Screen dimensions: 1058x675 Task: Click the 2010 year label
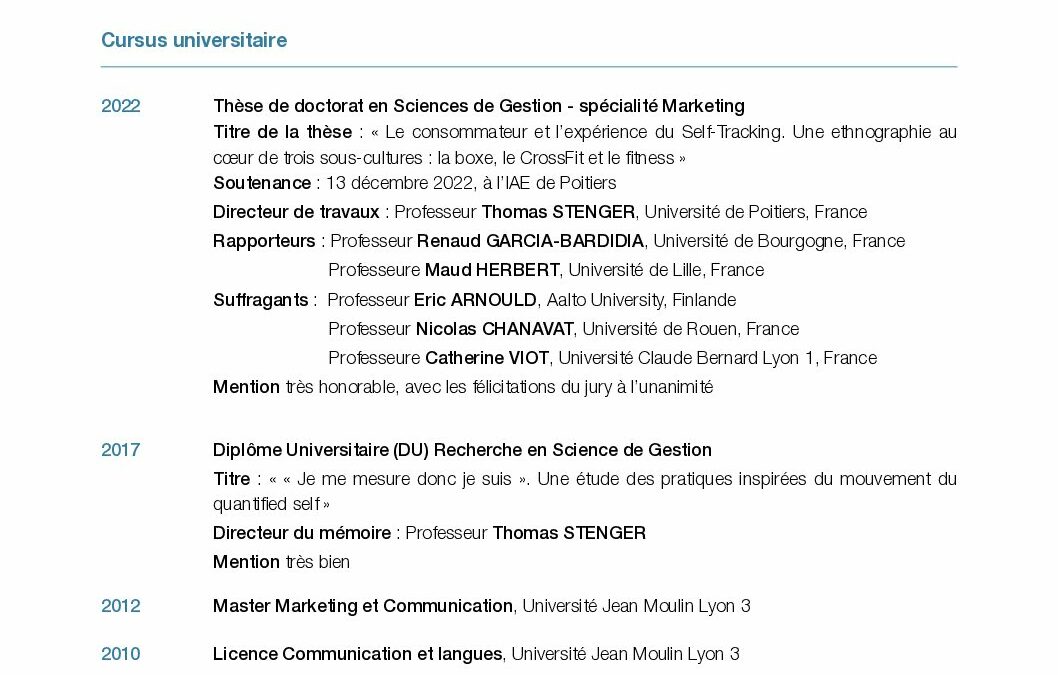pos(121,654)
